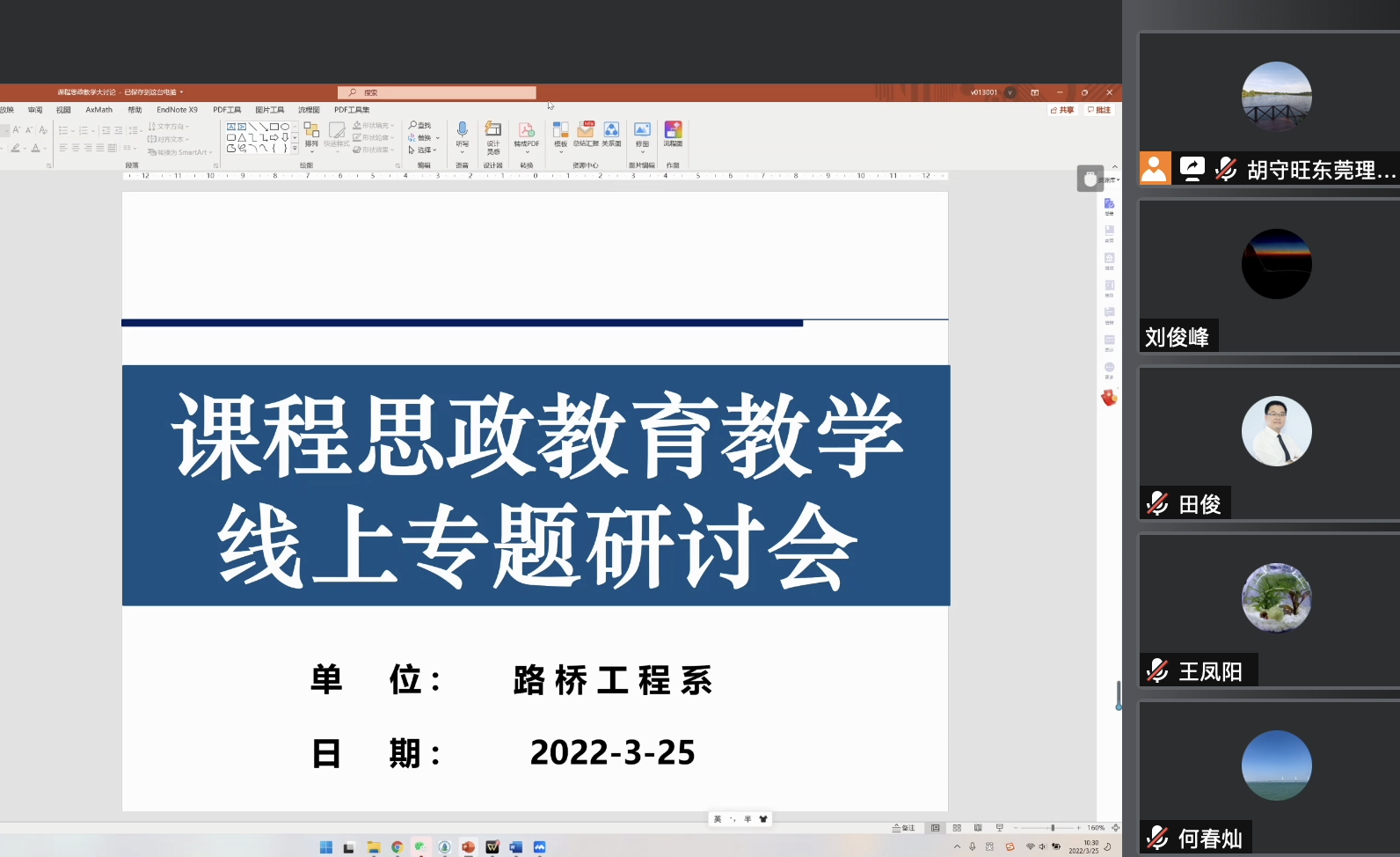1400x857 pixels.
Task: Click the 修图 picture editing icon
Action: (x=642, y=134)
